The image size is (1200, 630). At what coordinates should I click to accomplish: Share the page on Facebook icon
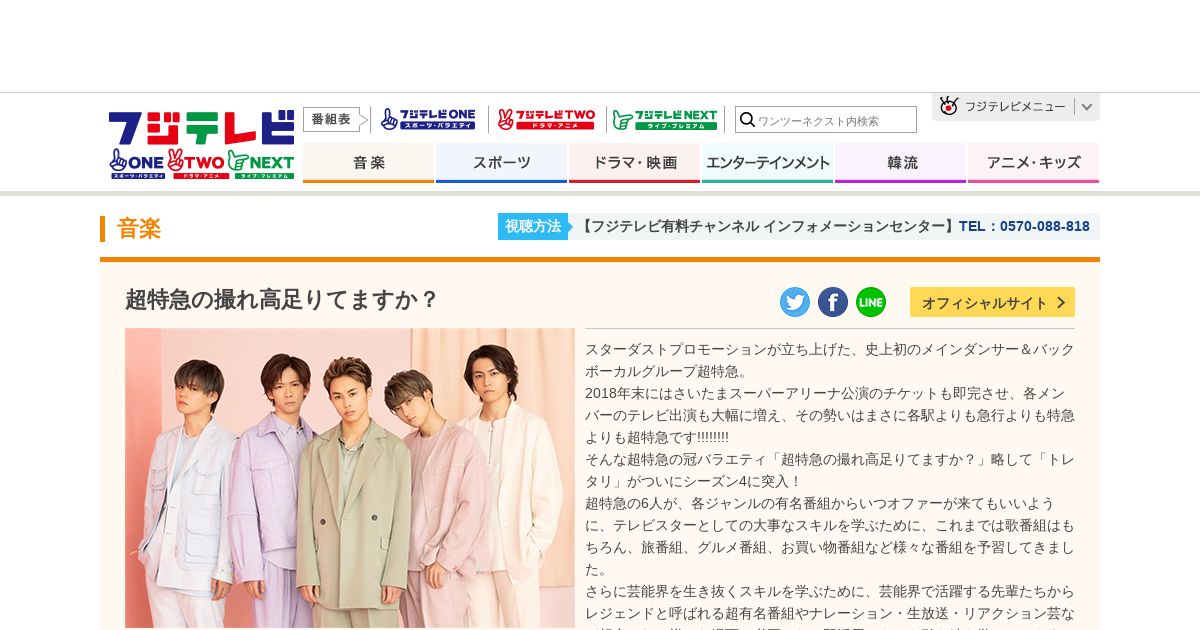833,302
